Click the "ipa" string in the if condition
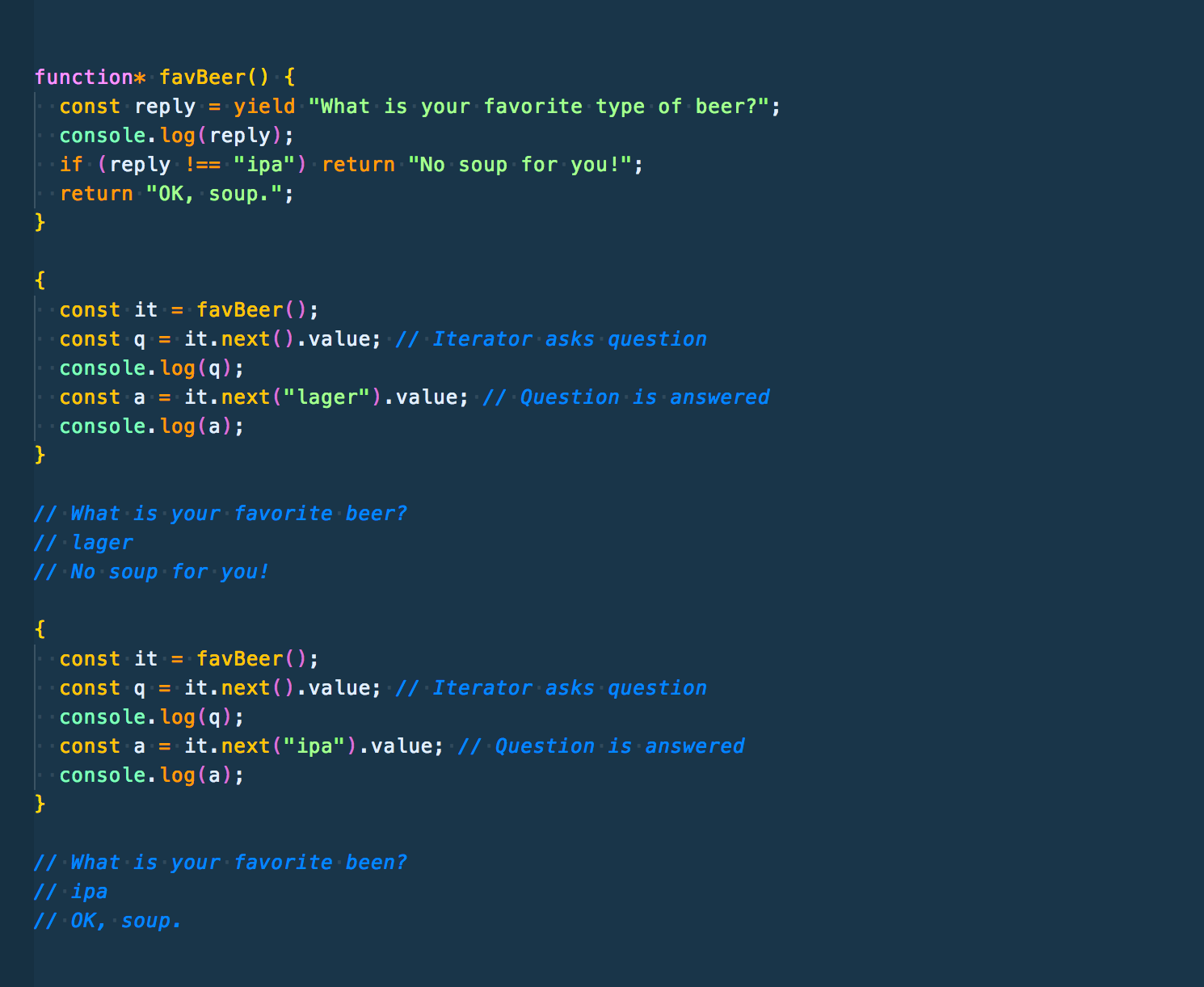Viewport: 1204px width, 987px height. tap(264, 165)
